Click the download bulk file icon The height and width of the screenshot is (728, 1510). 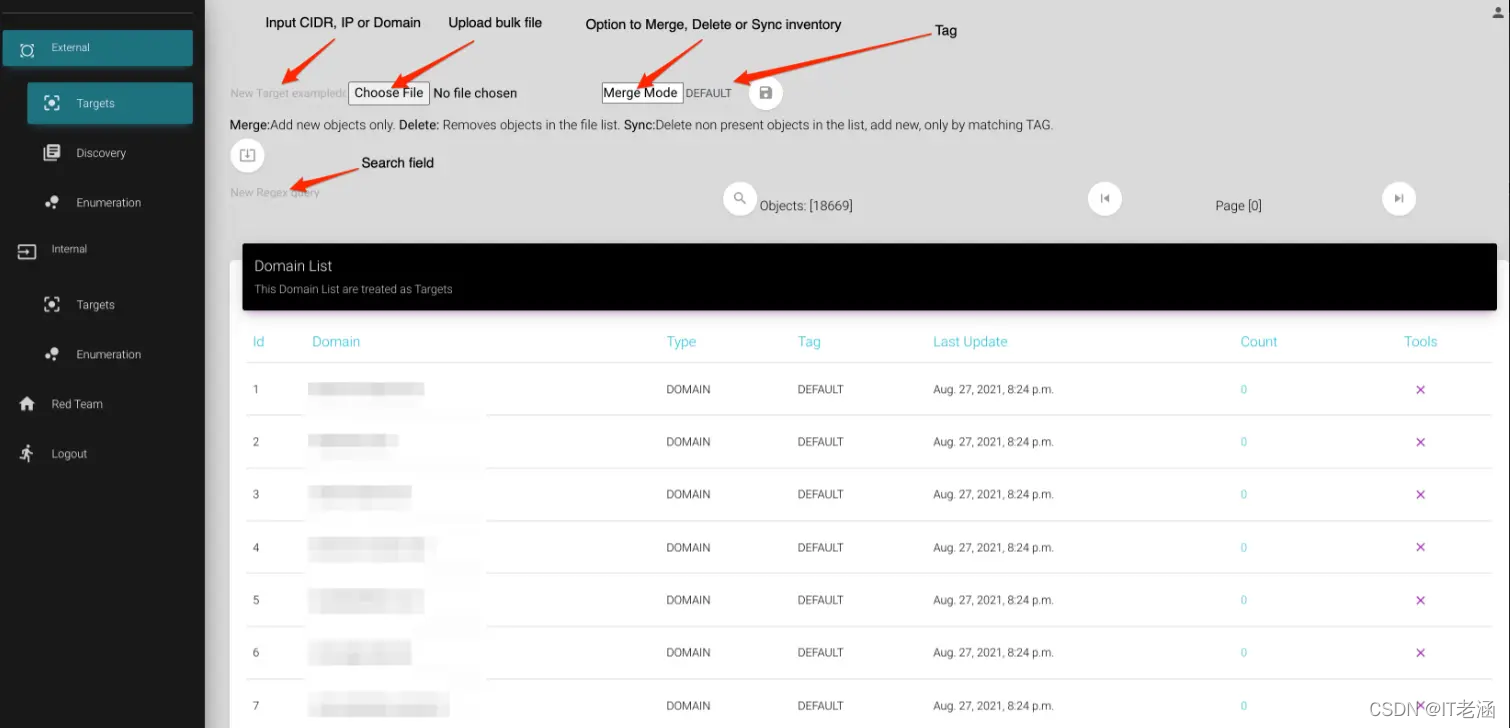coord(248,155)
